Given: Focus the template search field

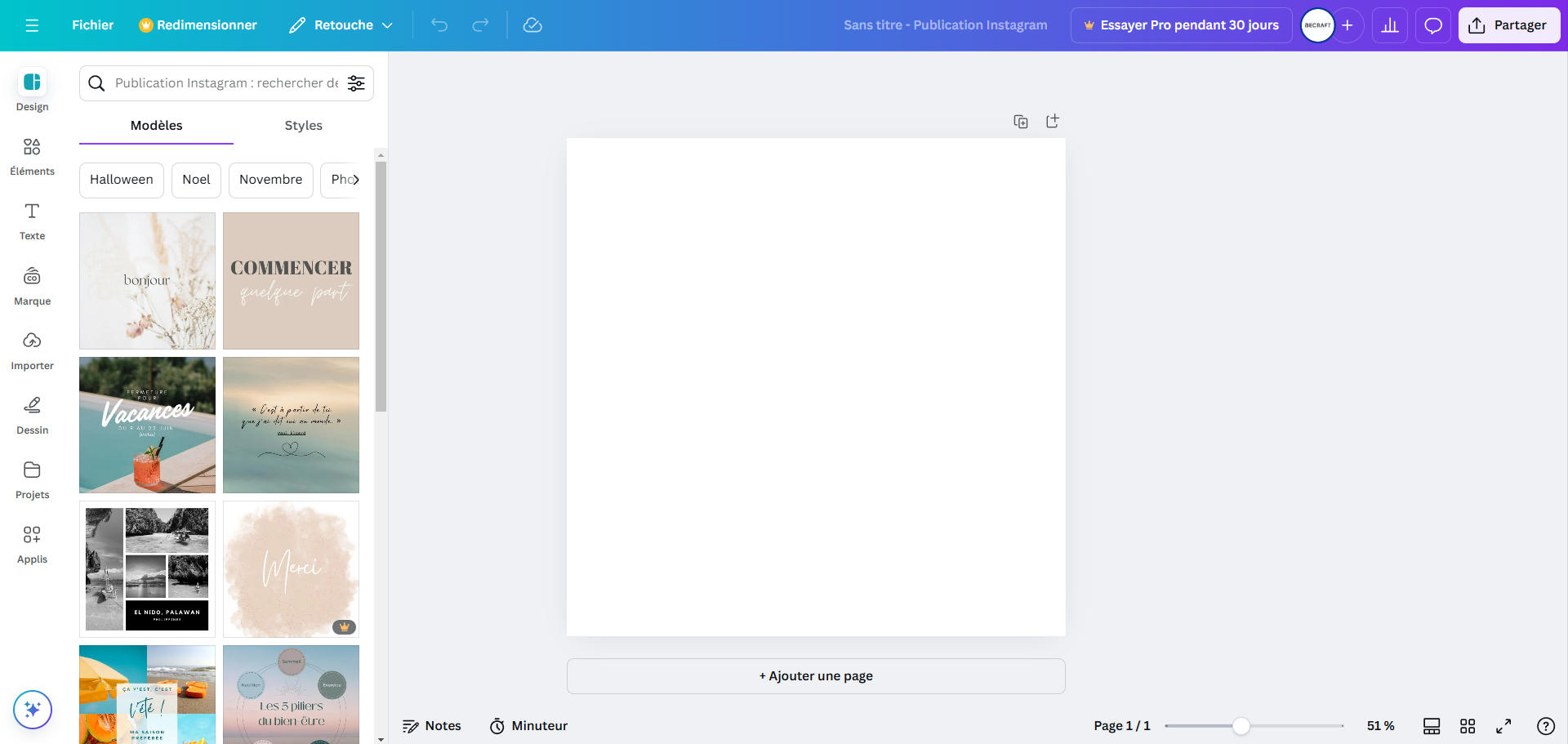Looking at the screenshot, I should pos(226,83).
